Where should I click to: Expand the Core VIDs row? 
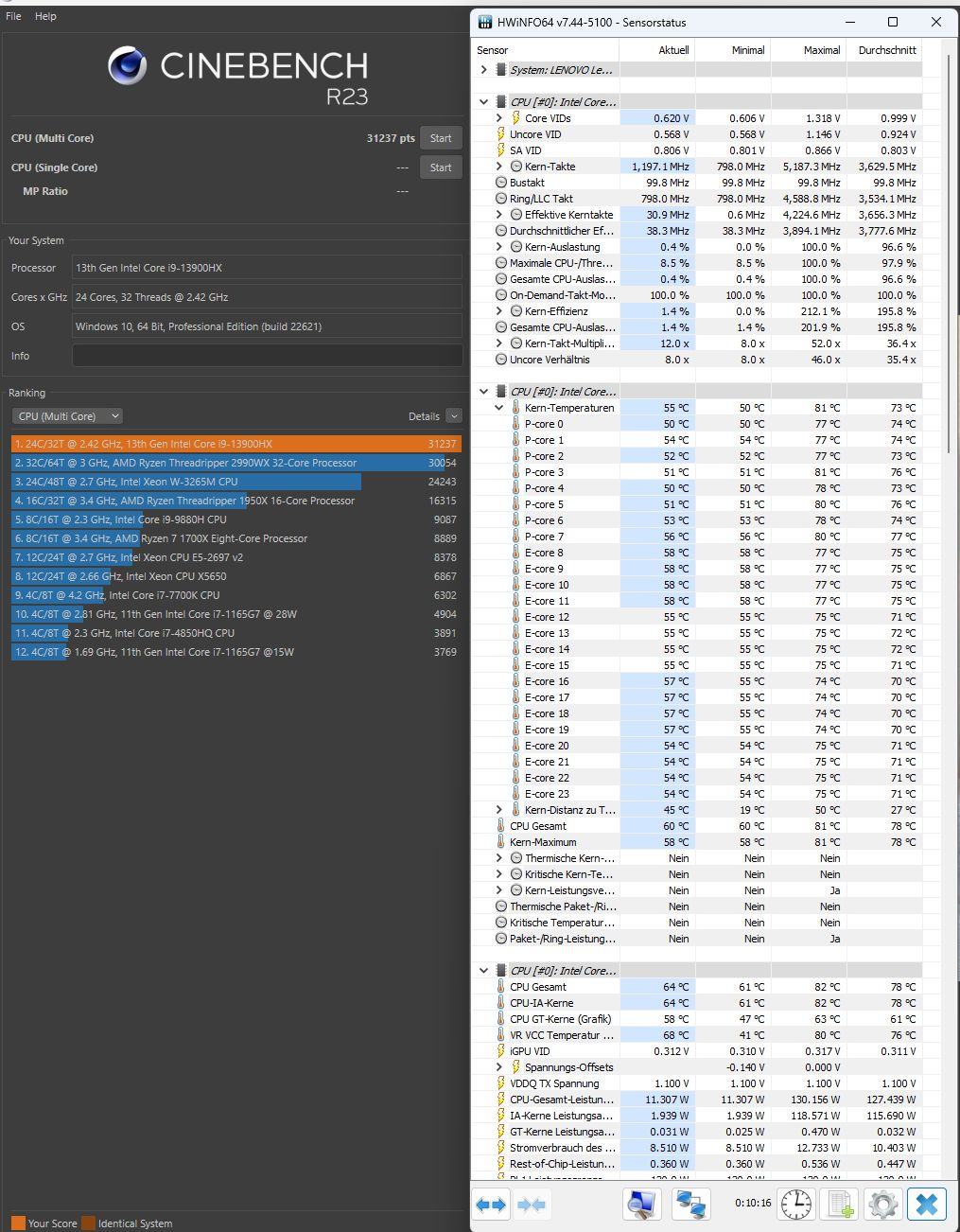[x=499, y=118]
